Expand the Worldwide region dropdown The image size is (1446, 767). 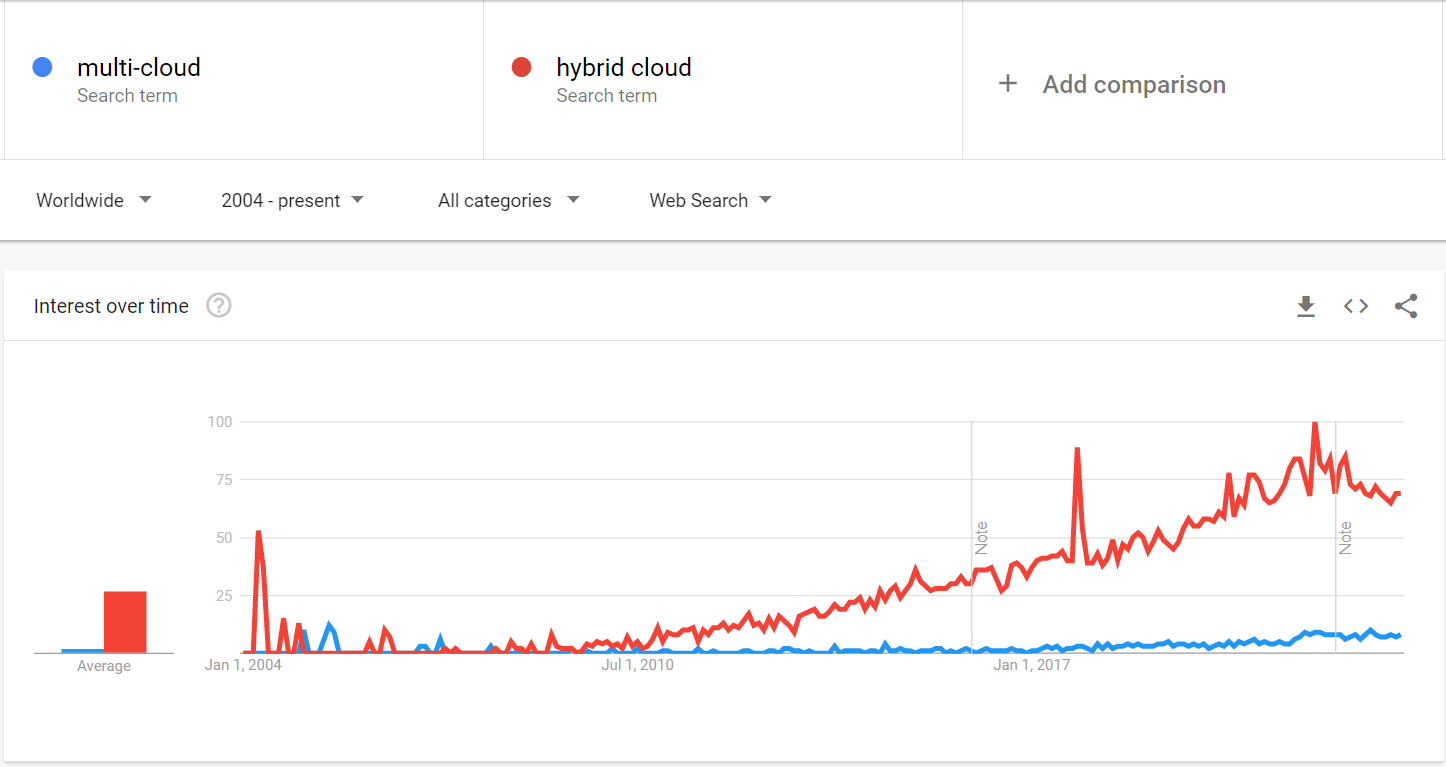94,200
